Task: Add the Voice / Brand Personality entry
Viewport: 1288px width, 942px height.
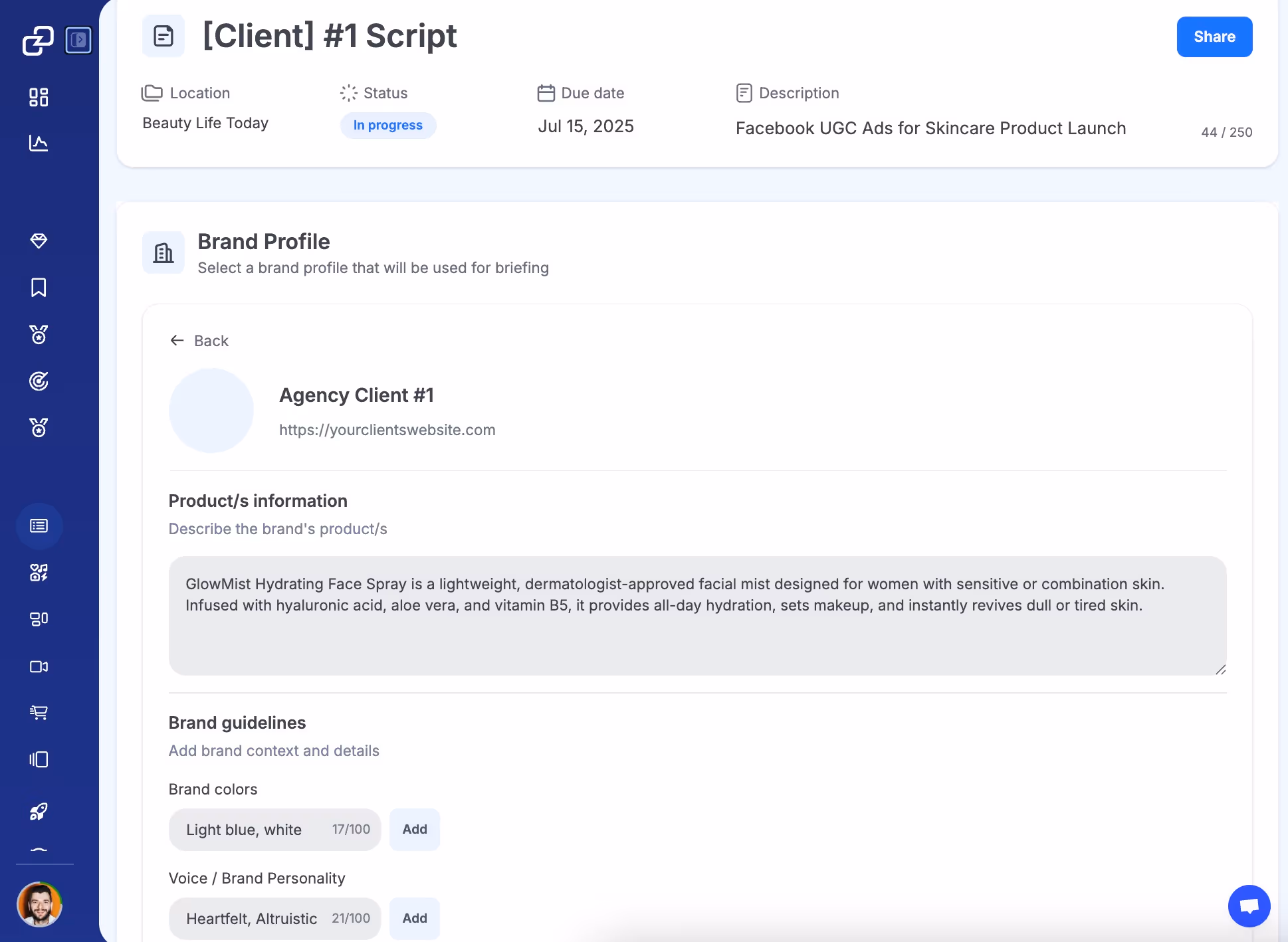Action: click(414, 918)
